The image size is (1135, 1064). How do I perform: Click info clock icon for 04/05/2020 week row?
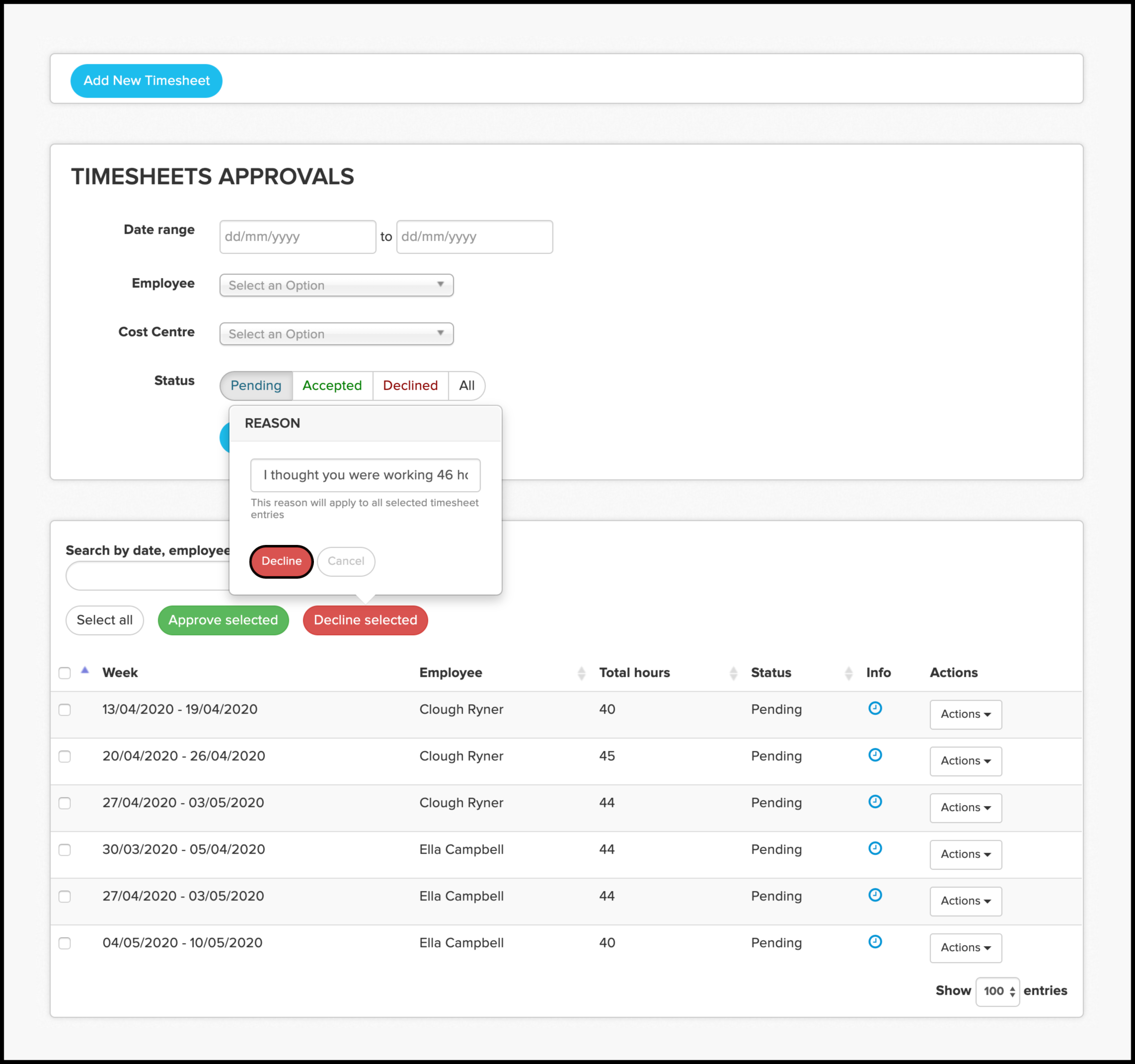[875, 942]
